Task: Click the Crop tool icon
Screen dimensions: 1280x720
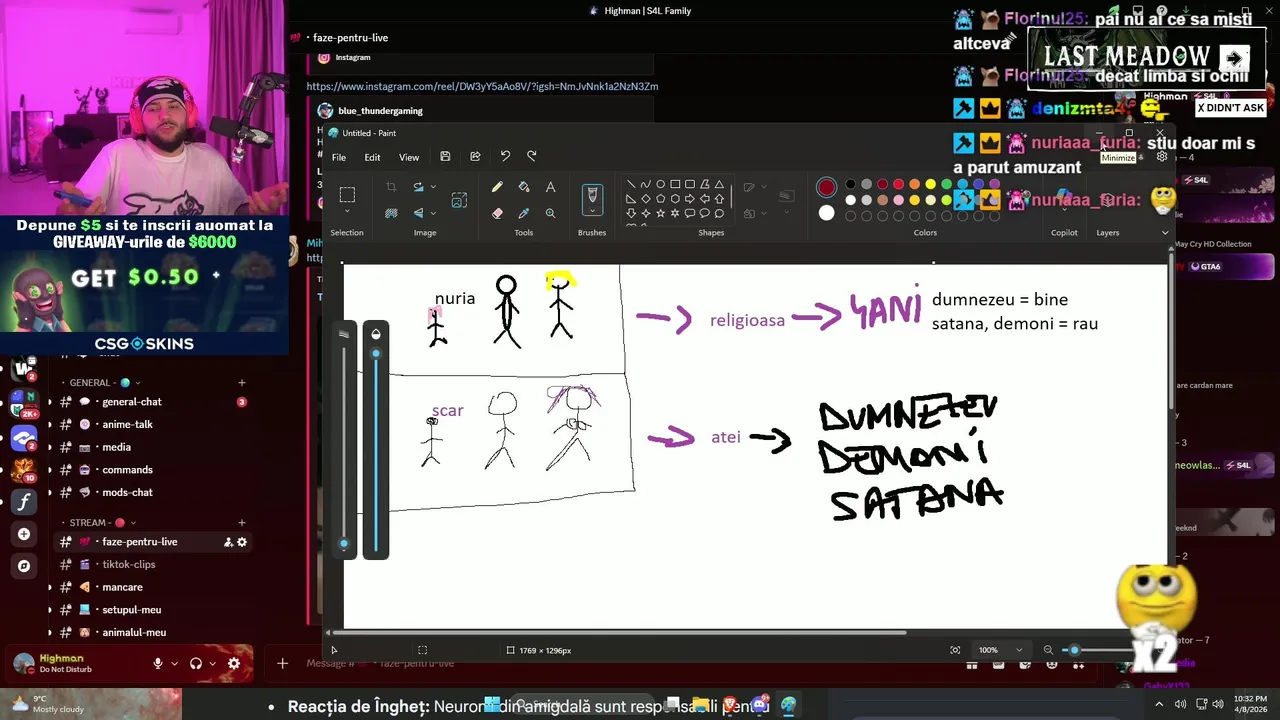Action: [391, 187]
